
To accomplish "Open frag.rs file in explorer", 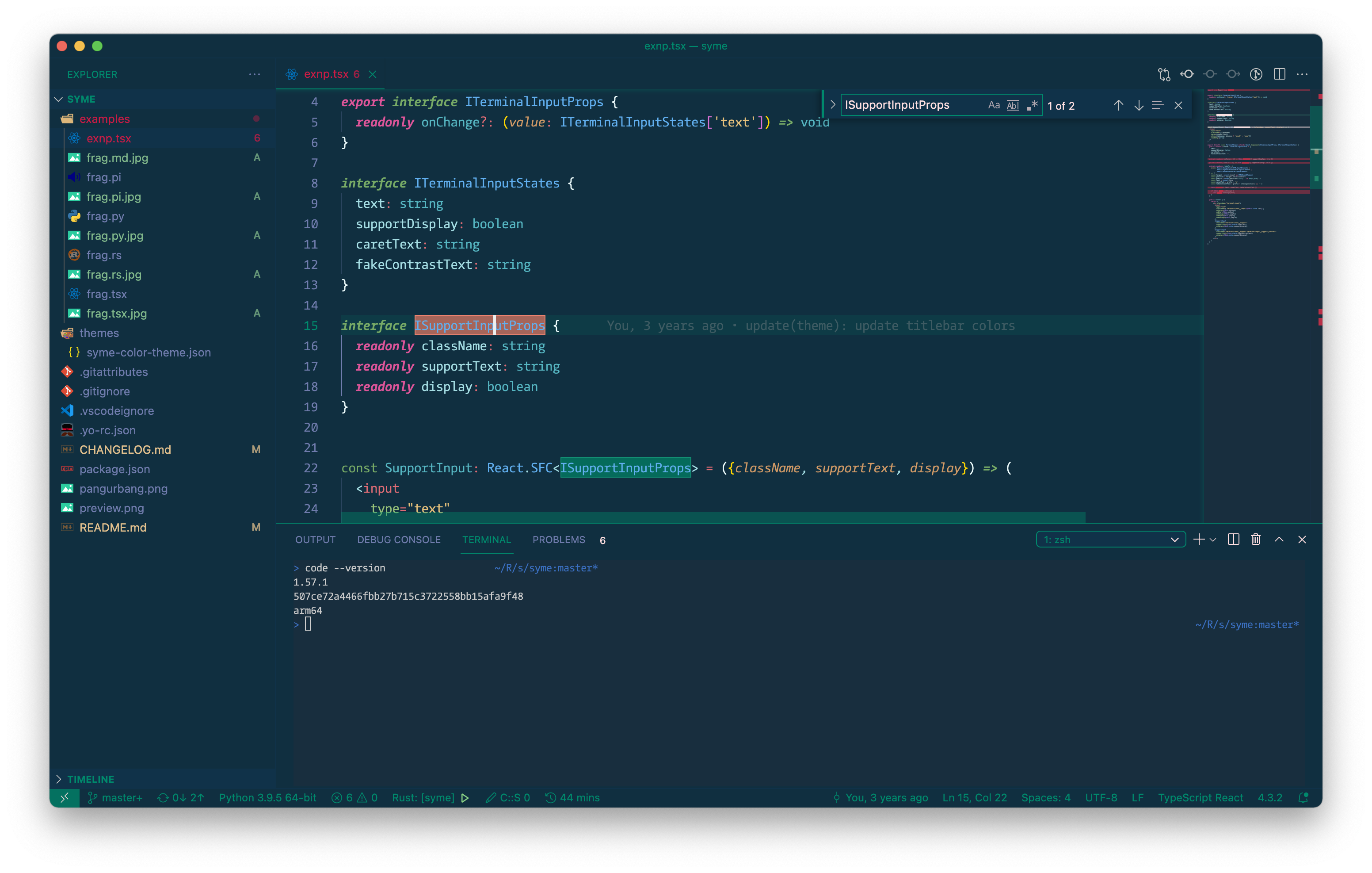I will point(104,255).
